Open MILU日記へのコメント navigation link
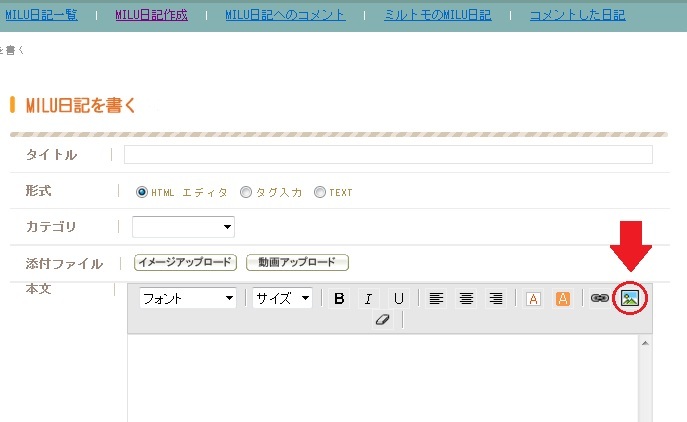The image size is (687, 422). pyautogui.click(x=285, y=15)
